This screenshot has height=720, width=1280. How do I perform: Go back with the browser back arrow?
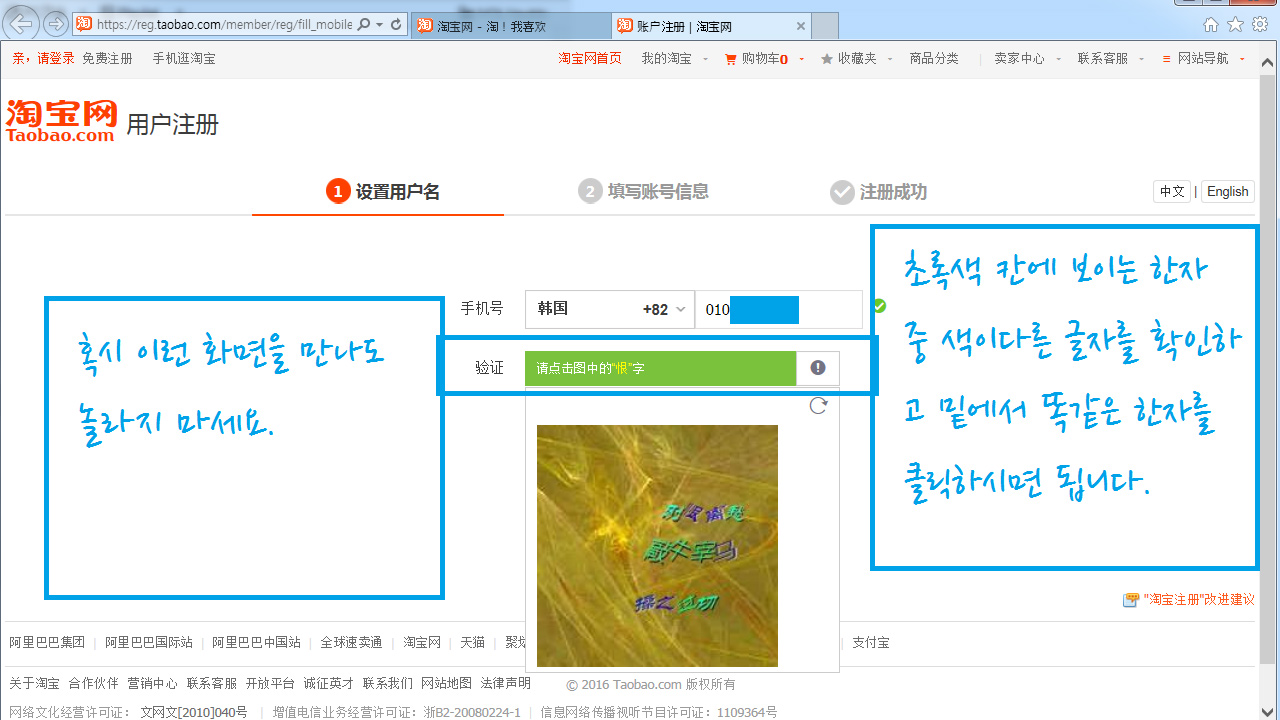click(x=22, y=22)
